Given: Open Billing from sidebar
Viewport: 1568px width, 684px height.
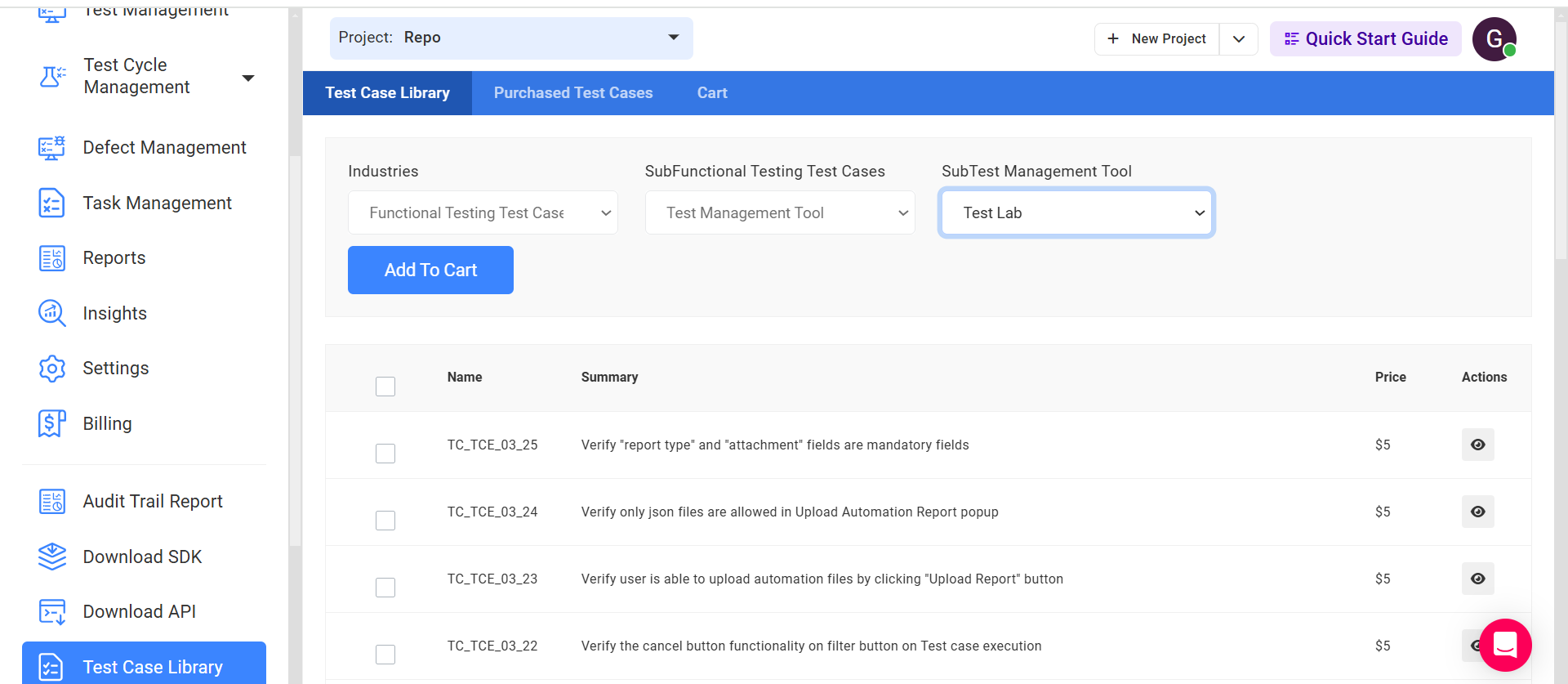Looking at the screenshot, I should click(107, 423).
